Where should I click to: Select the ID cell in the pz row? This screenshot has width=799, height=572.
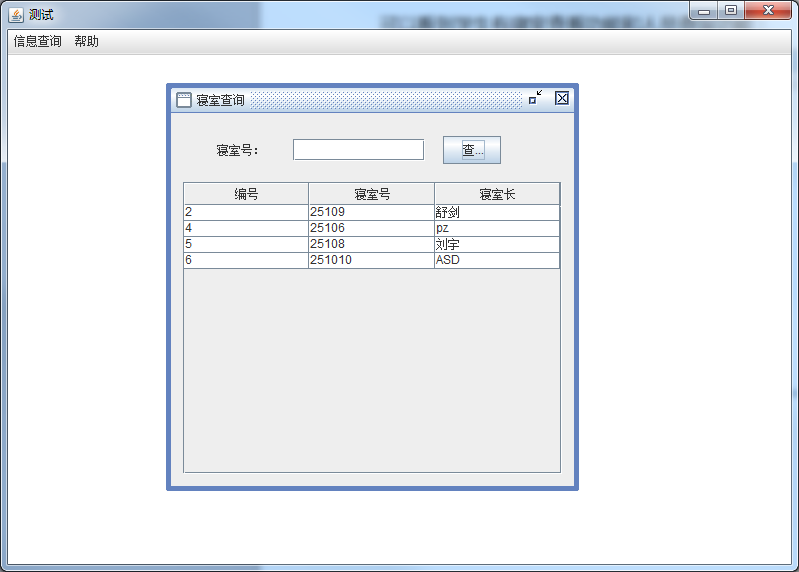click(246, 228)
